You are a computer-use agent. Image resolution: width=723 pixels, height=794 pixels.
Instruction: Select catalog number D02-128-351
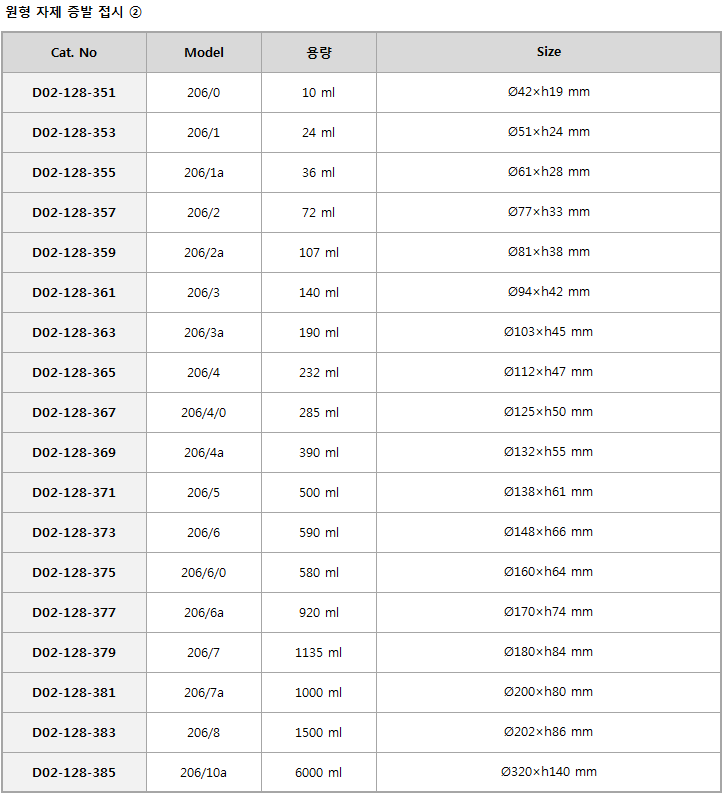click(x=74, y=93)
